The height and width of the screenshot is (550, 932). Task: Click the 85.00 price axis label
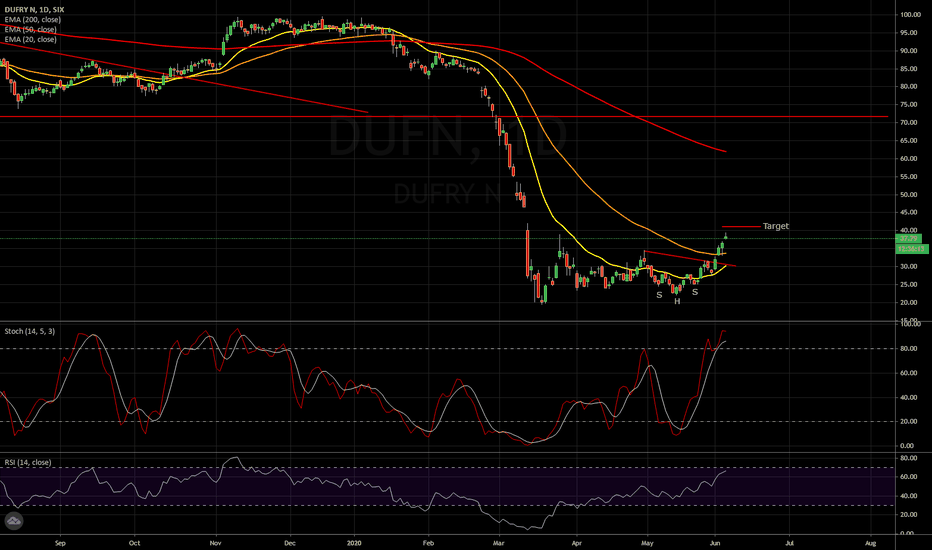click(909, 68)
